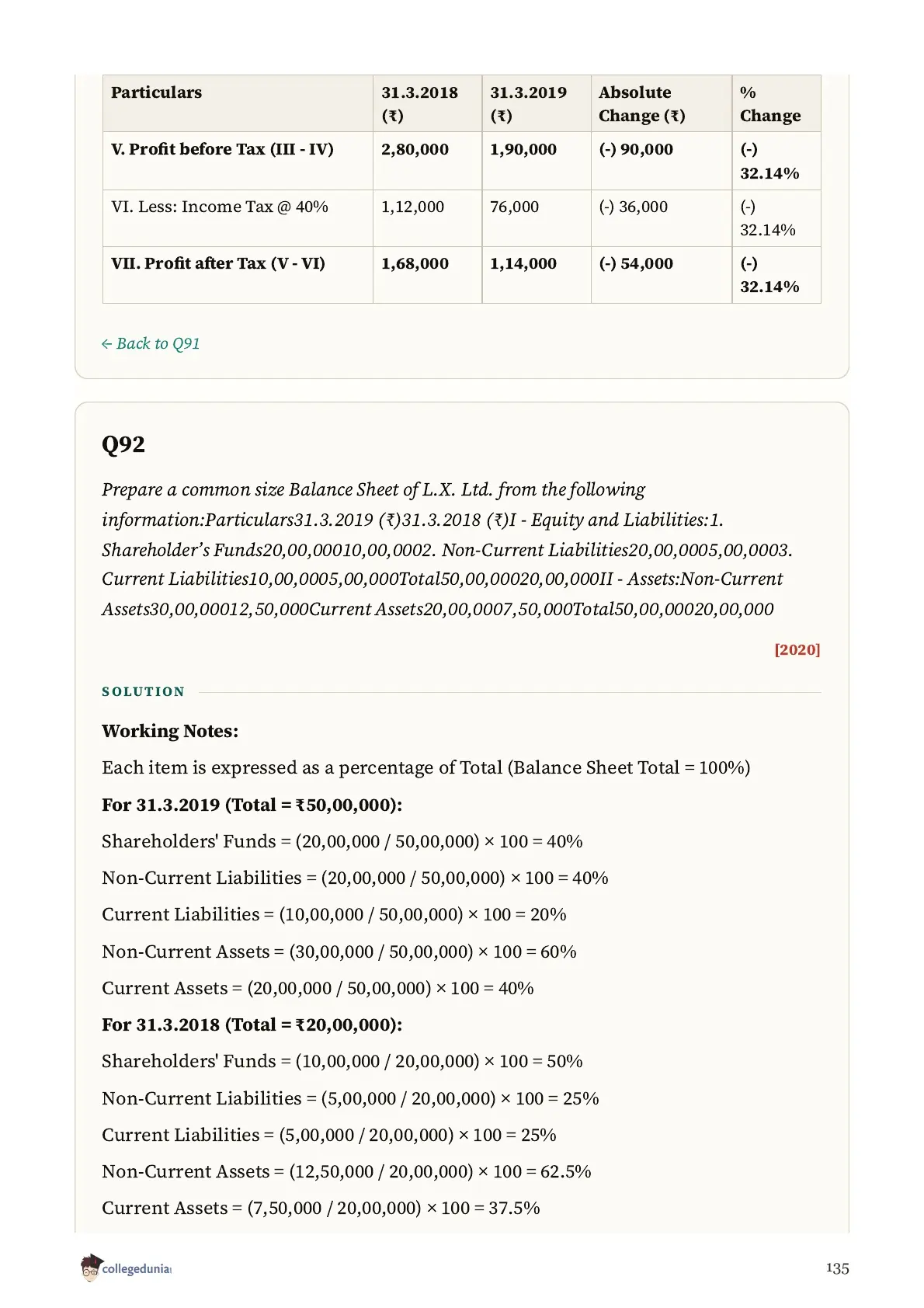The image size is (924, 1308).
Task: Select the Less: Income Tax @ 40% row
Action: 462,218
